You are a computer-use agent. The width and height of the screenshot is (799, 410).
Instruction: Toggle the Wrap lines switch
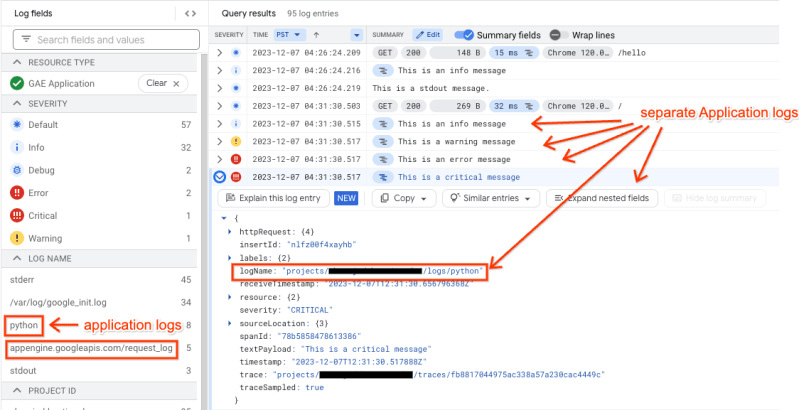pos(559,35)
